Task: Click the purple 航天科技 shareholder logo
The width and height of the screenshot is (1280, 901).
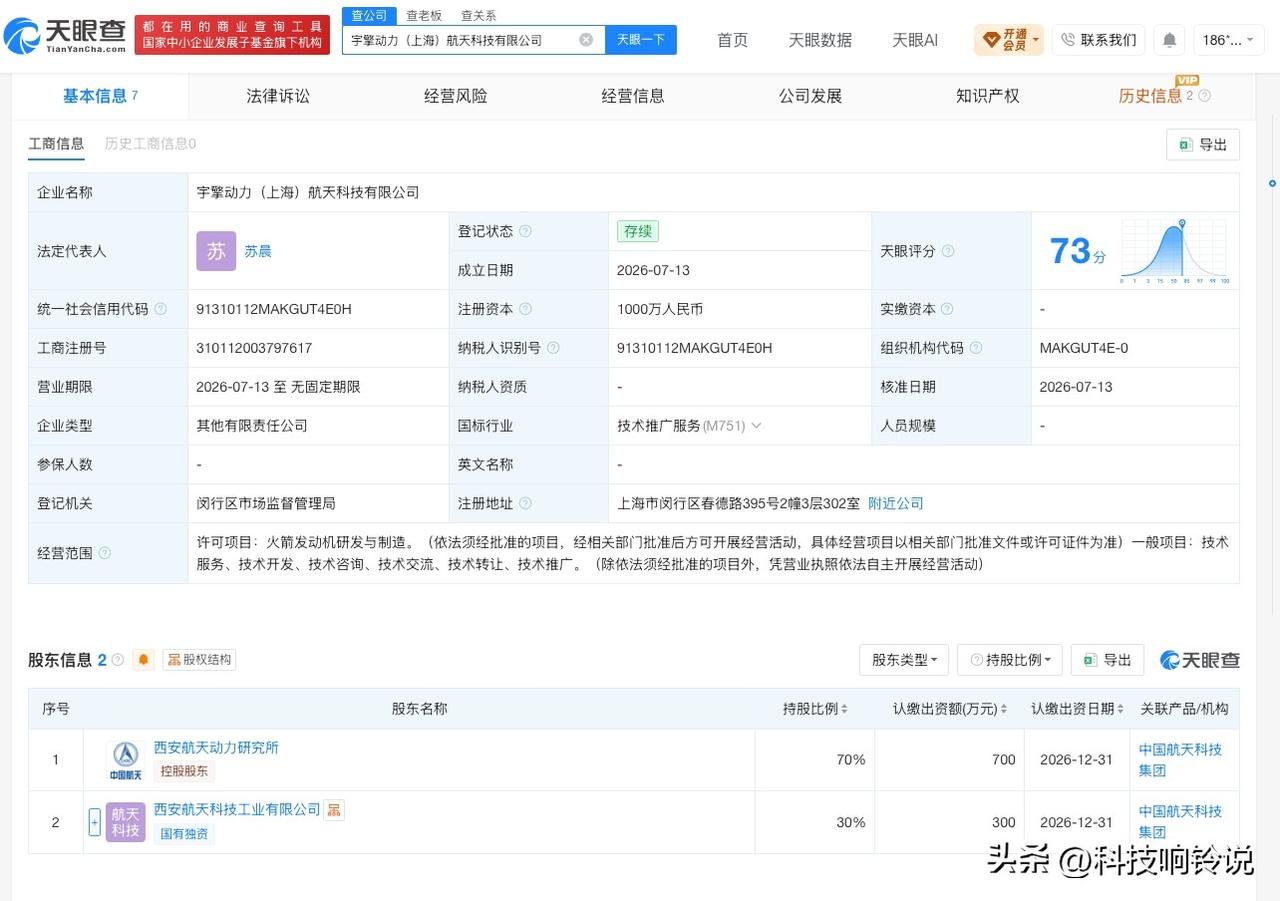Action: [x=125, y=822]
